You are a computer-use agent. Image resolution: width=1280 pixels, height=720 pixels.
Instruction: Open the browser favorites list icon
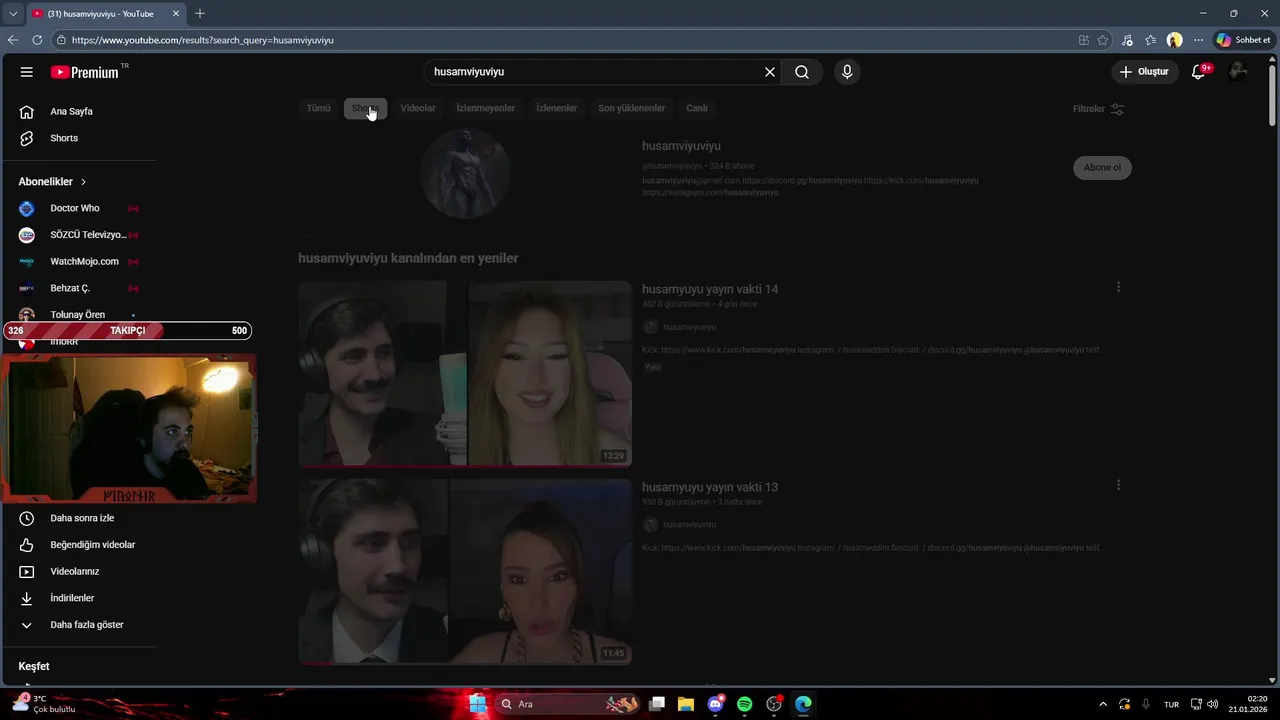(1151, 40)
